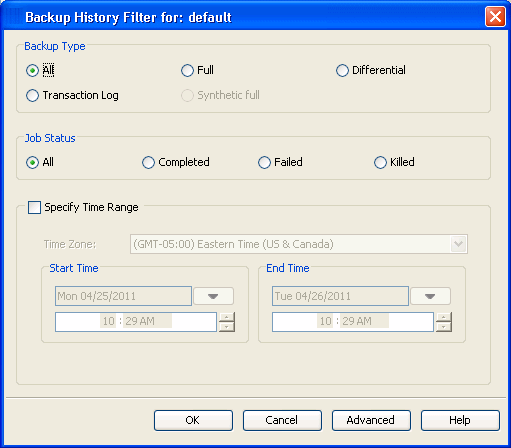Click the Cancel button
The height and width of the screenshot is (448, 511).
click(x=282, y=420)
